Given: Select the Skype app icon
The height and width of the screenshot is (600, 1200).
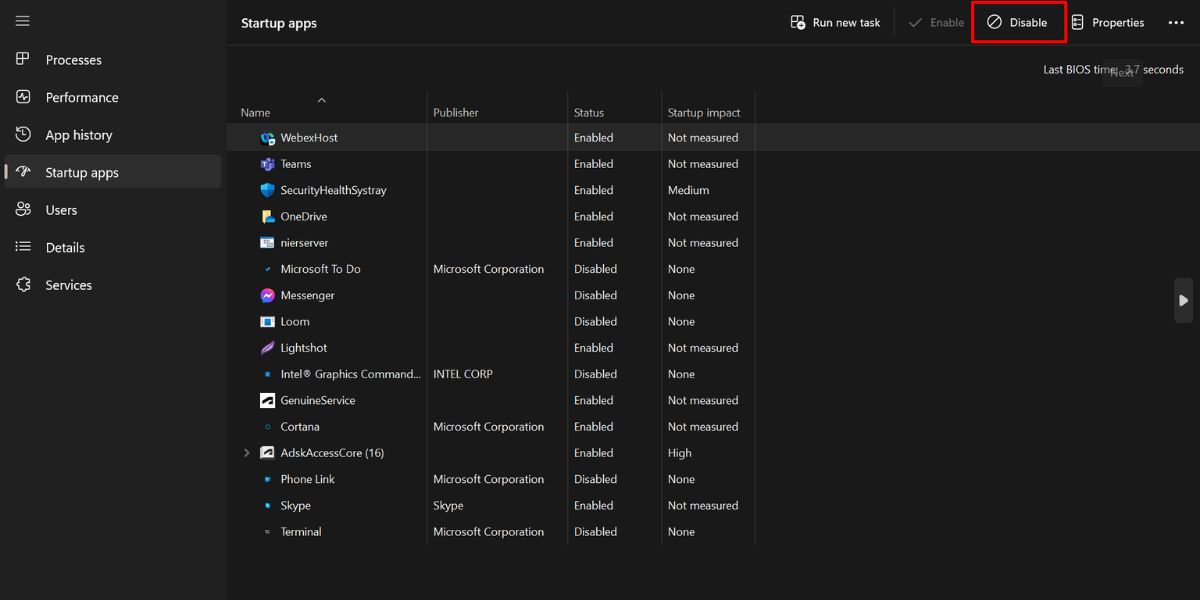Looking at the screenshot, I should [266, 505].
